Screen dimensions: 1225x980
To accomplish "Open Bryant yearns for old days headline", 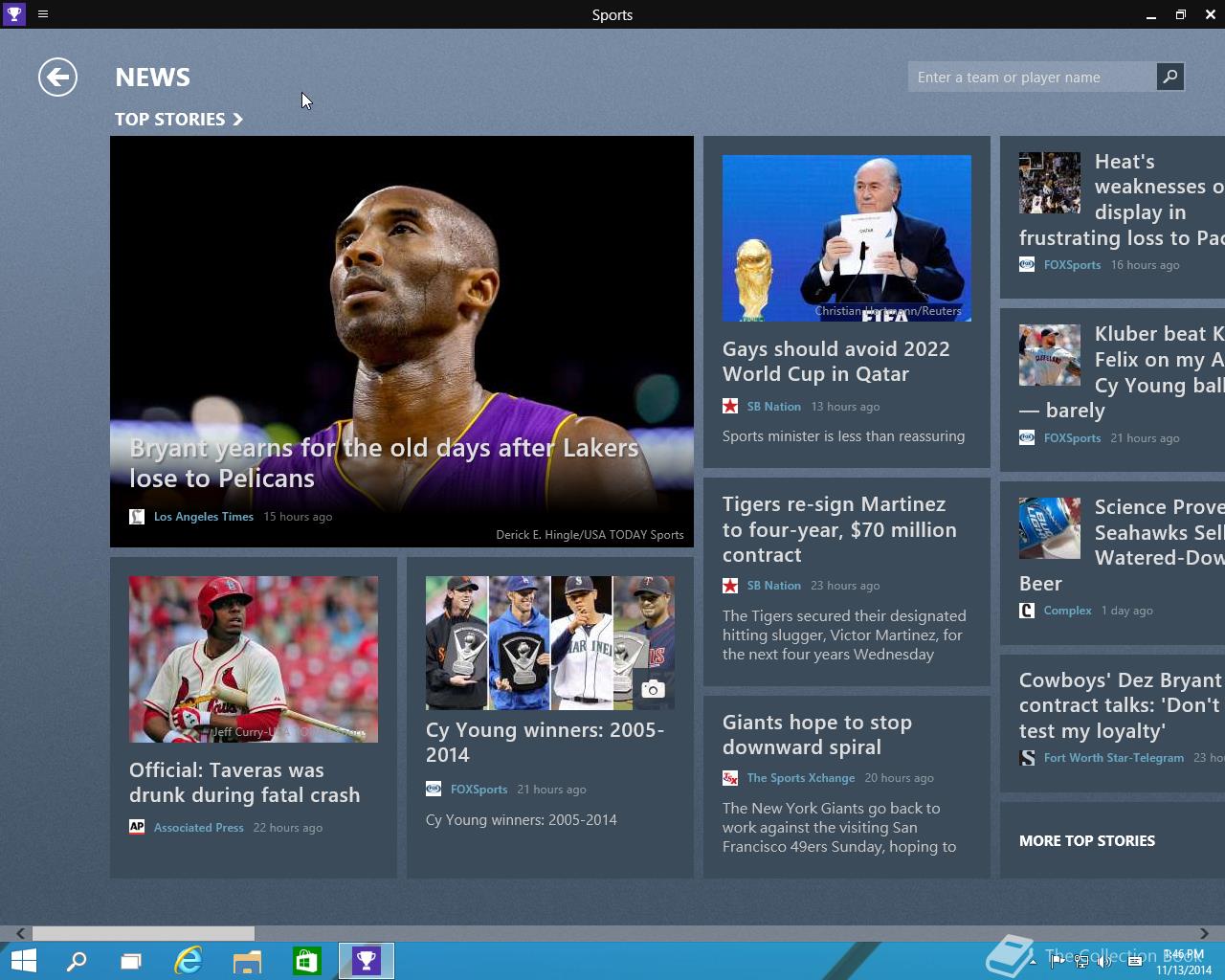I will point(384,463).
